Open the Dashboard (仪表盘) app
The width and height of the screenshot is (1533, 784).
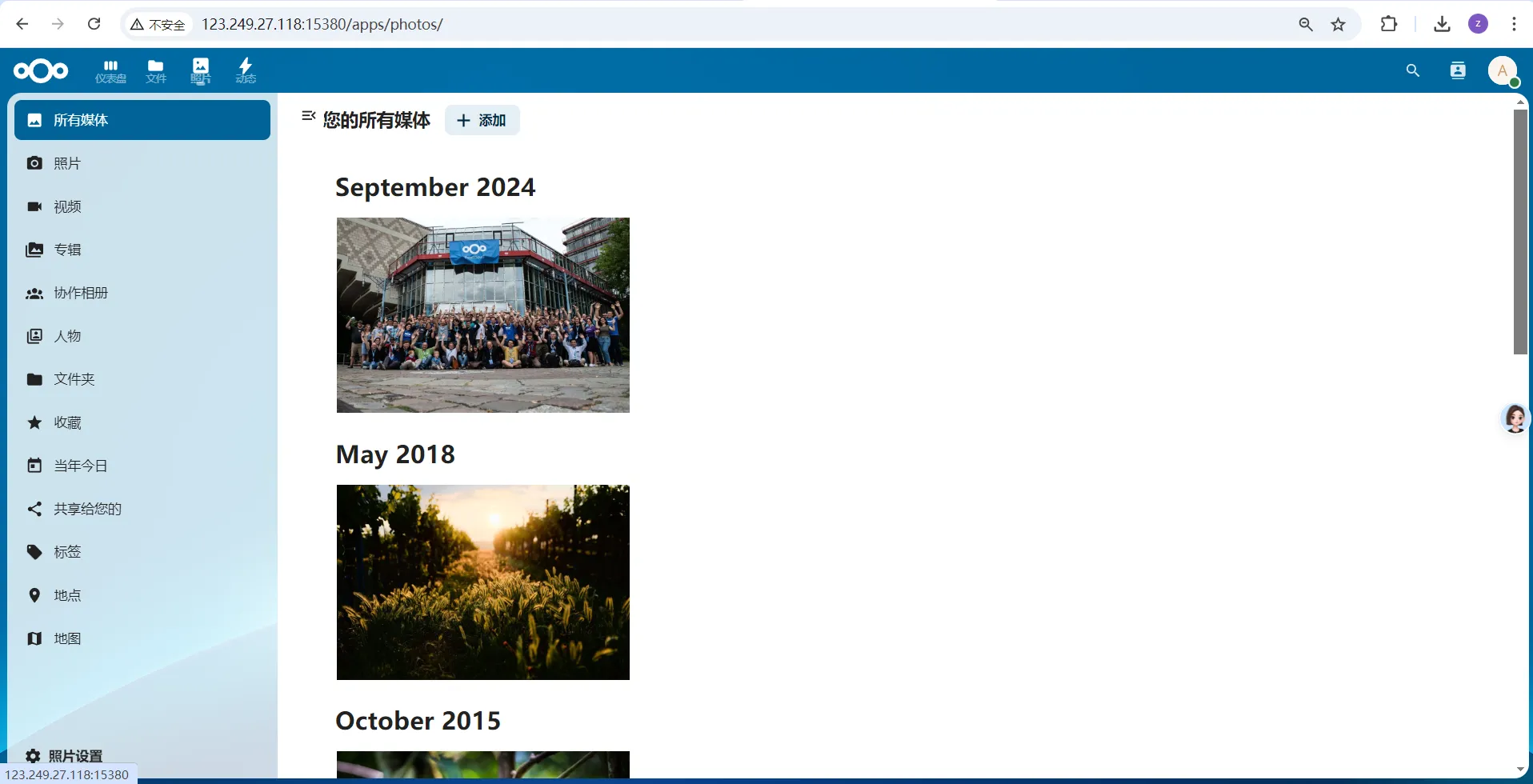(x=110, y=71)
